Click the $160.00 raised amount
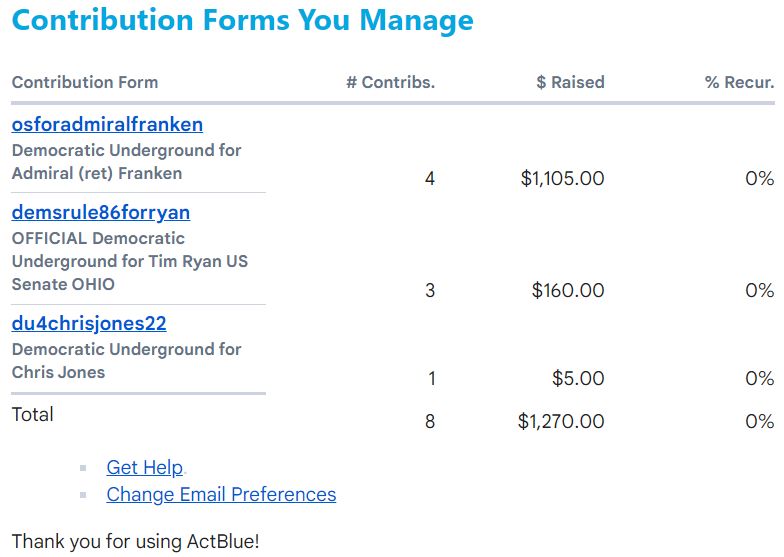This screenshot has width=784, height=557. coord(568,291)
